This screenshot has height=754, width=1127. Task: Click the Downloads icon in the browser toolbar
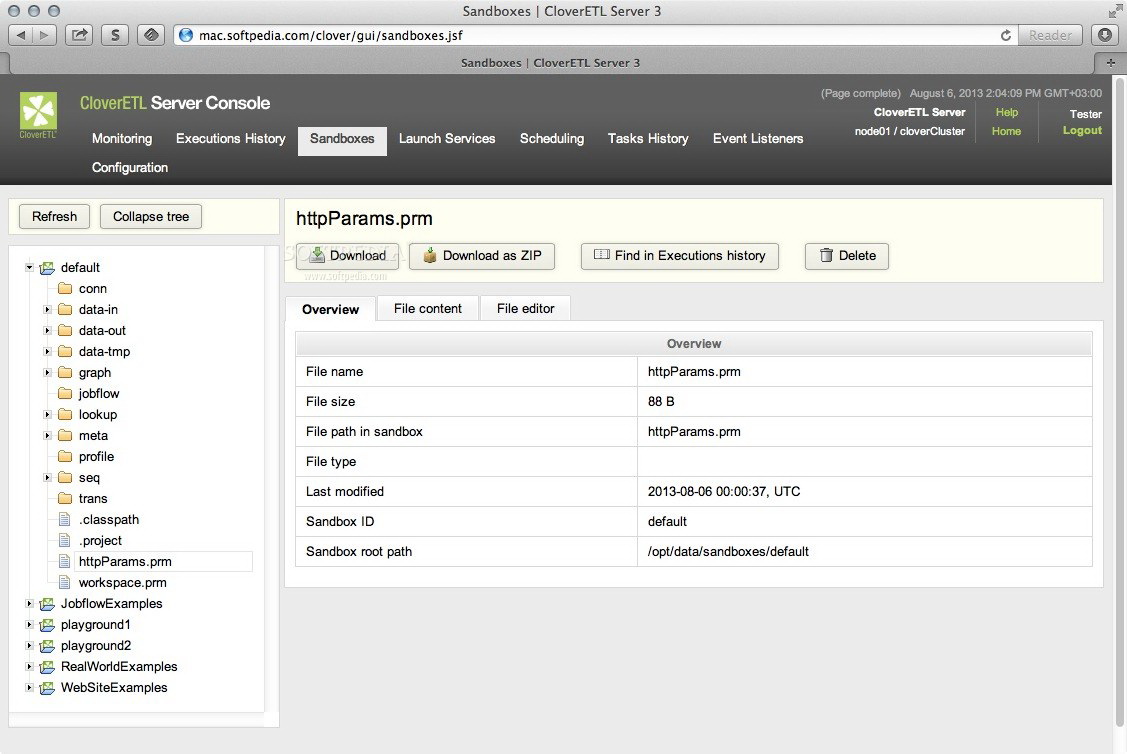coord(1105,35)
